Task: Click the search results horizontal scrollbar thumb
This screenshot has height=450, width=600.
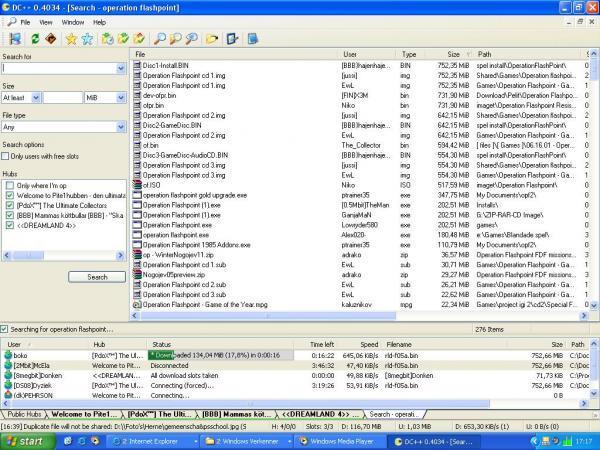Action: pos(268,316)
